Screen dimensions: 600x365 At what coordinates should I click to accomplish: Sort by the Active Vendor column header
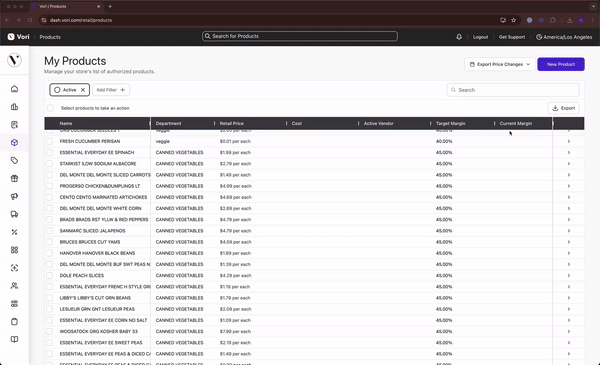pos(378,123)
